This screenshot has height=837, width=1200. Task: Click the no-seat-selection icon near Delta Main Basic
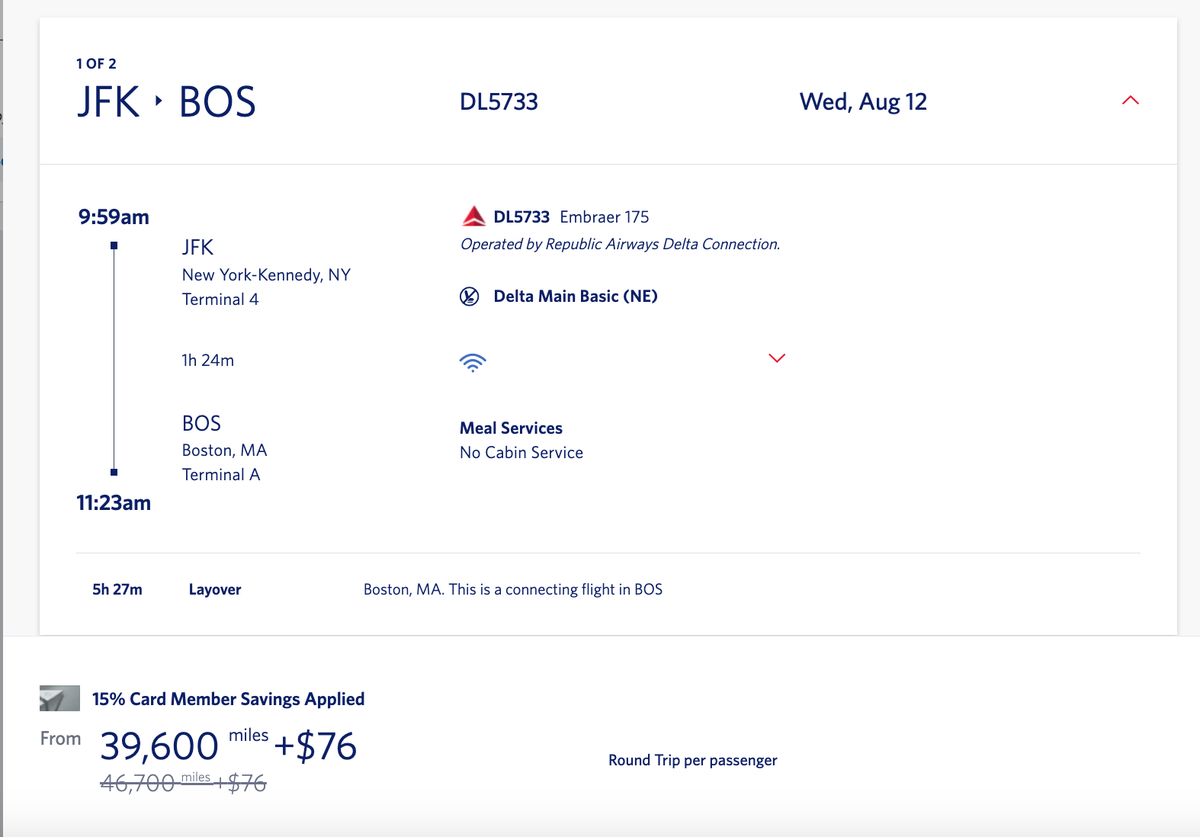pyautogui.click(x=469, y=296)
